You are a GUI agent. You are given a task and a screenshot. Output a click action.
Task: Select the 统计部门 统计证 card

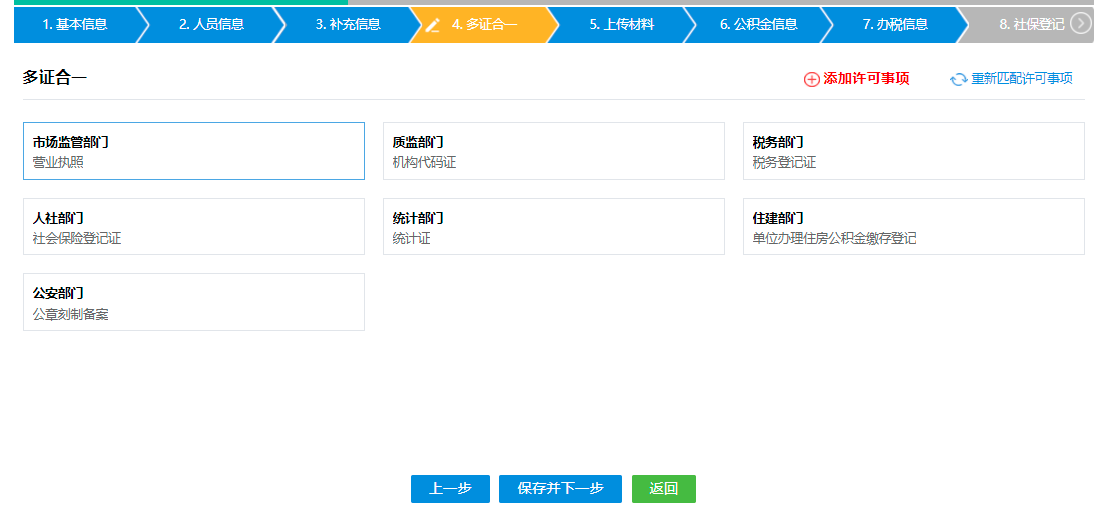pos(553,227)
